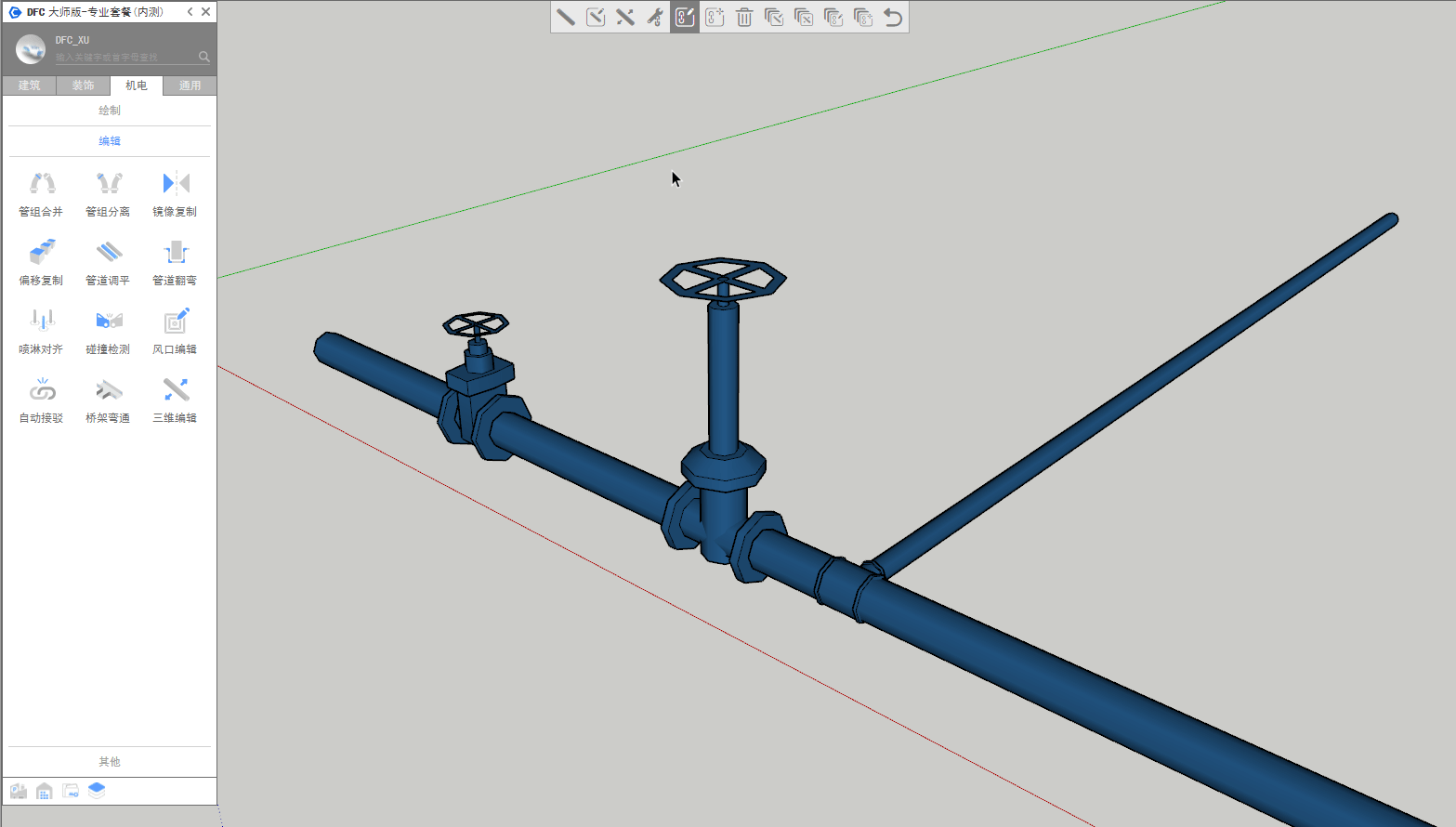Switch to the 建筑 tab
Screen dimensions: 1456x827
30,85
